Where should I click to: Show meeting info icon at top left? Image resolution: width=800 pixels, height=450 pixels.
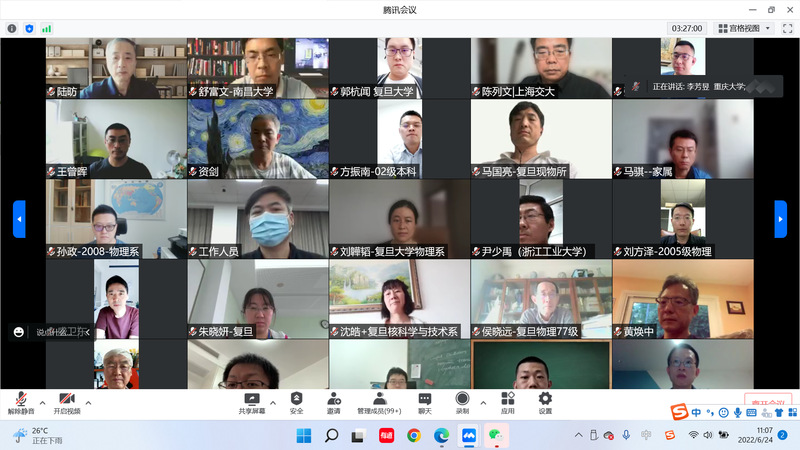click(12, 29)
